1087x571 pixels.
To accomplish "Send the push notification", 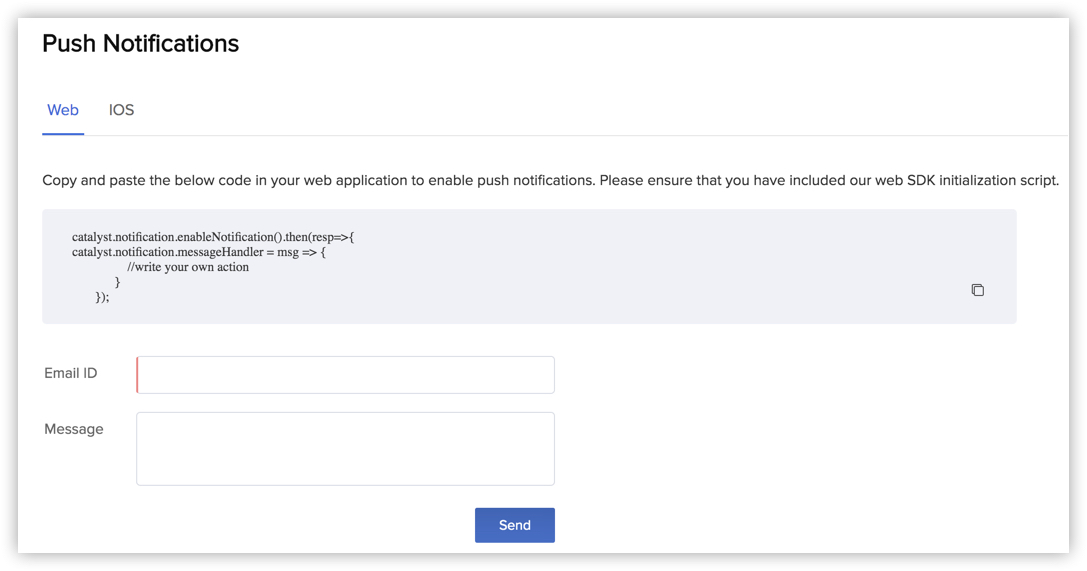I will coord(514,525).
